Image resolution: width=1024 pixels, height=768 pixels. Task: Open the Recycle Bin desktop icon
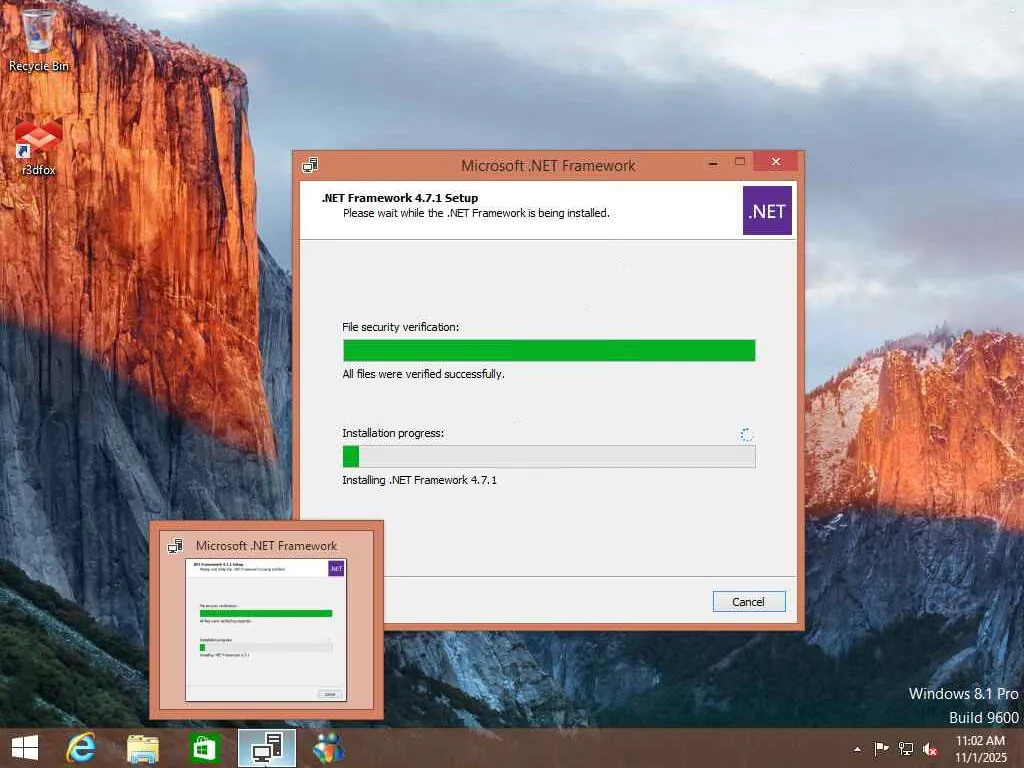click(x=39, y=39)
